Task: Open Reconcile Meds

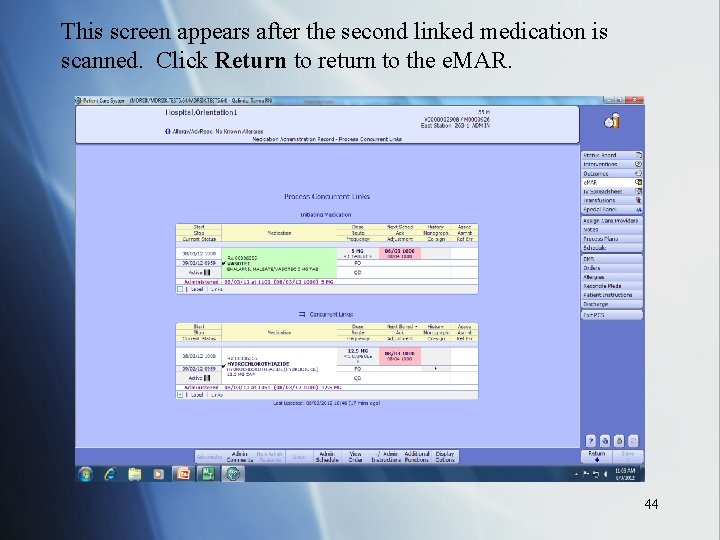Action: coord(612,286)
